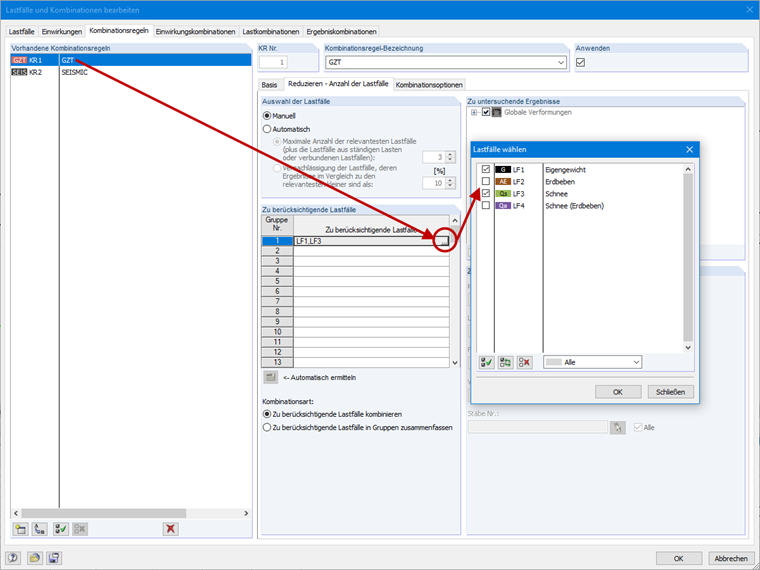This screenshot has height=570, width=760.
Task: Click the member pick icon next to Stäbe Nr.
Action: [618, 427]
